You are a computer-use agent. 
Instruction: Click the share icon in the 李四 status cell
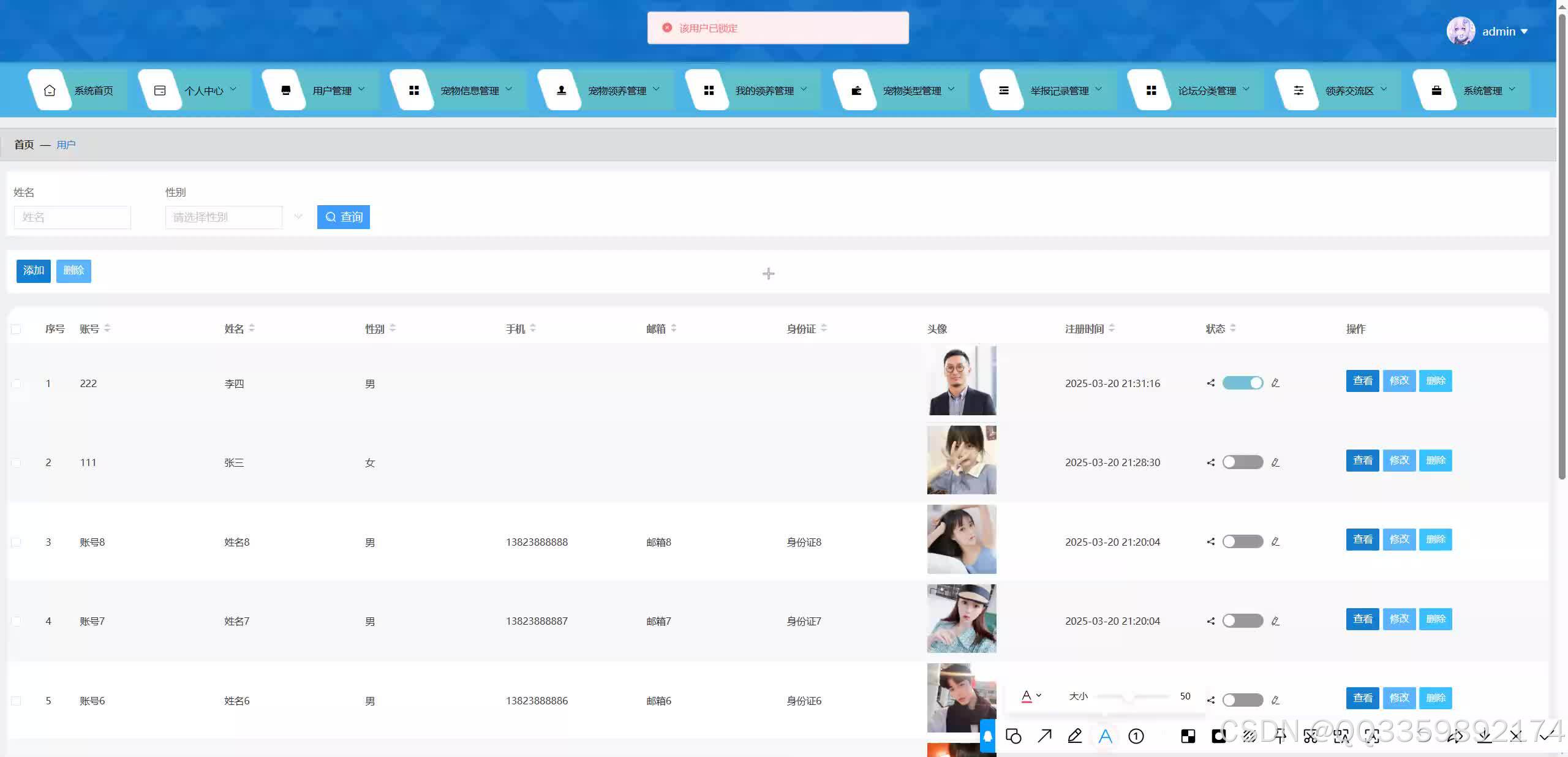click(x=1210, y=383)
